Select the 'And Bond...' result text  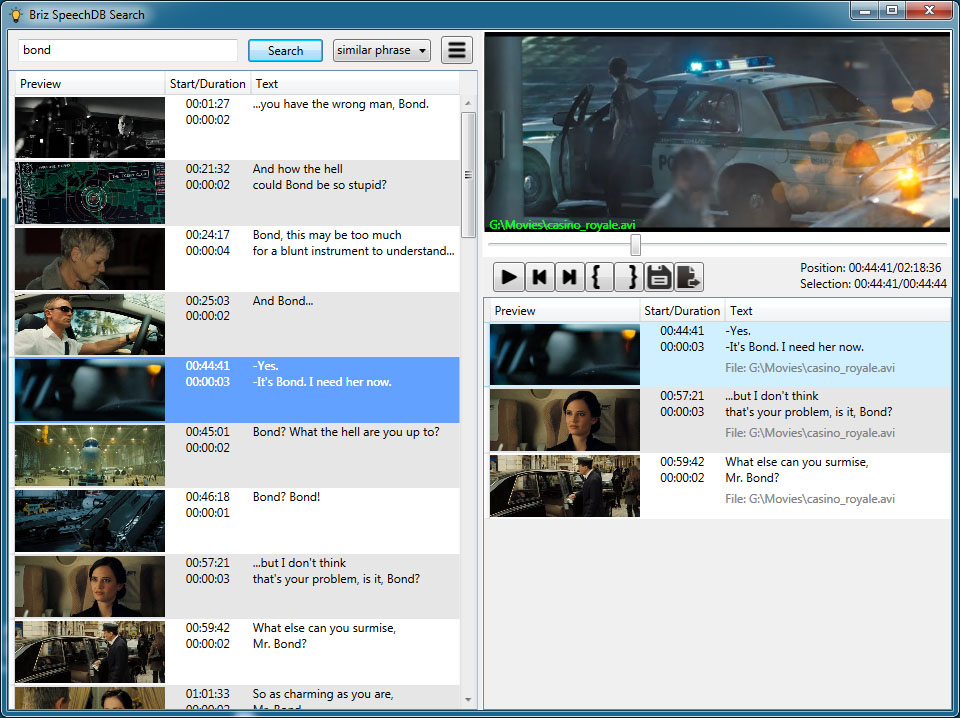[x=283, y=301]
